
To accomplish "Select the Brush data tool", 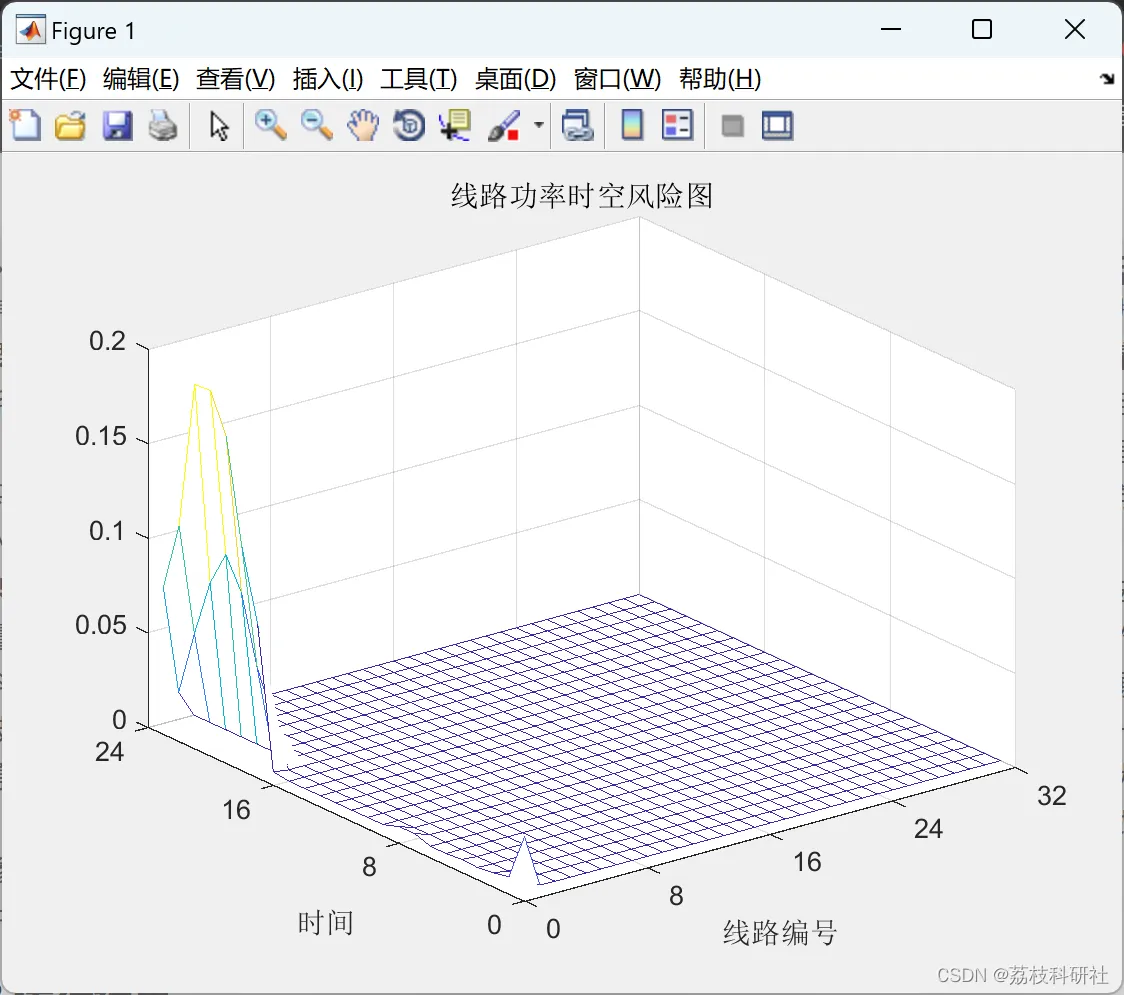I will pos(505,125).
